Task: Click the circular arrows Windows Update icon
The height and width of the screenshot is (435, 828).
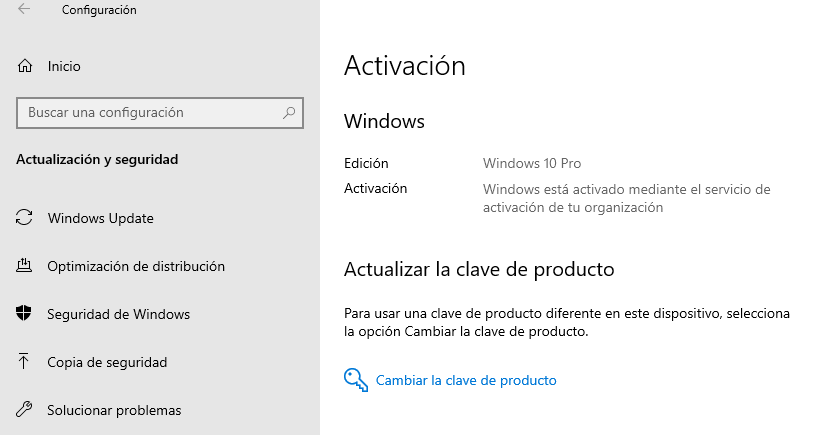Action: pos(25,218)
